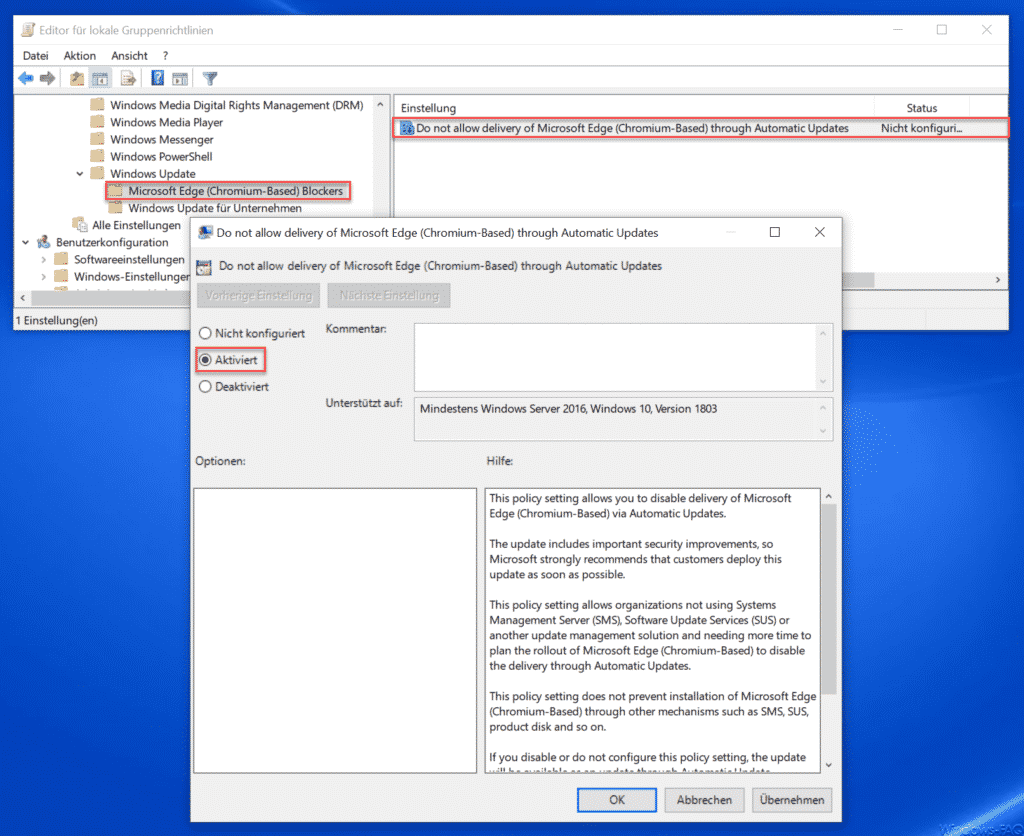This screenshot has height=836, width=1024.
Task: Click the Windows Media DRM folder icon
Action: (97, 104)
